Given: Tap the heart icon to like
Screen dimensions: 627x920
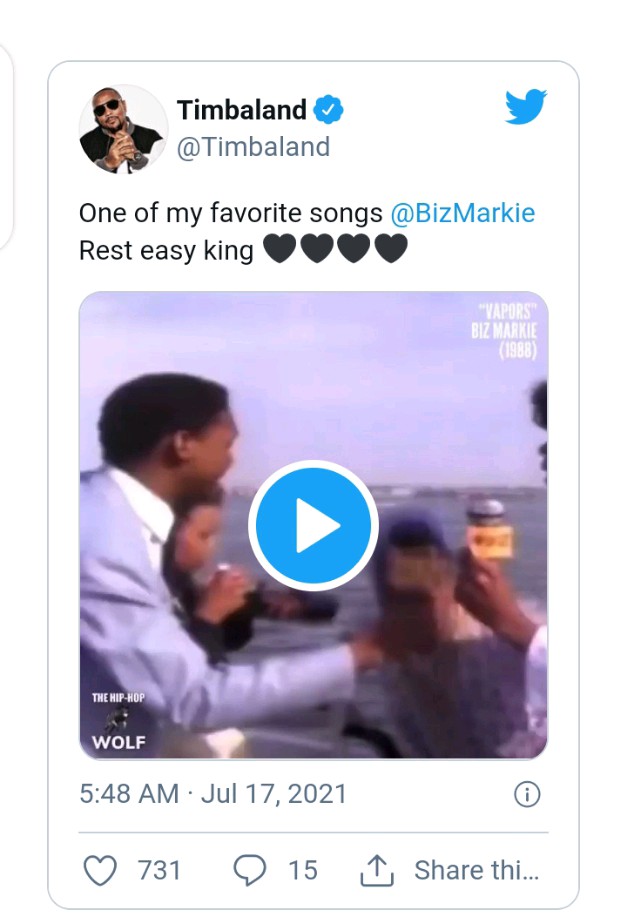Looking at the screenshot, I should tap(101, 870).
